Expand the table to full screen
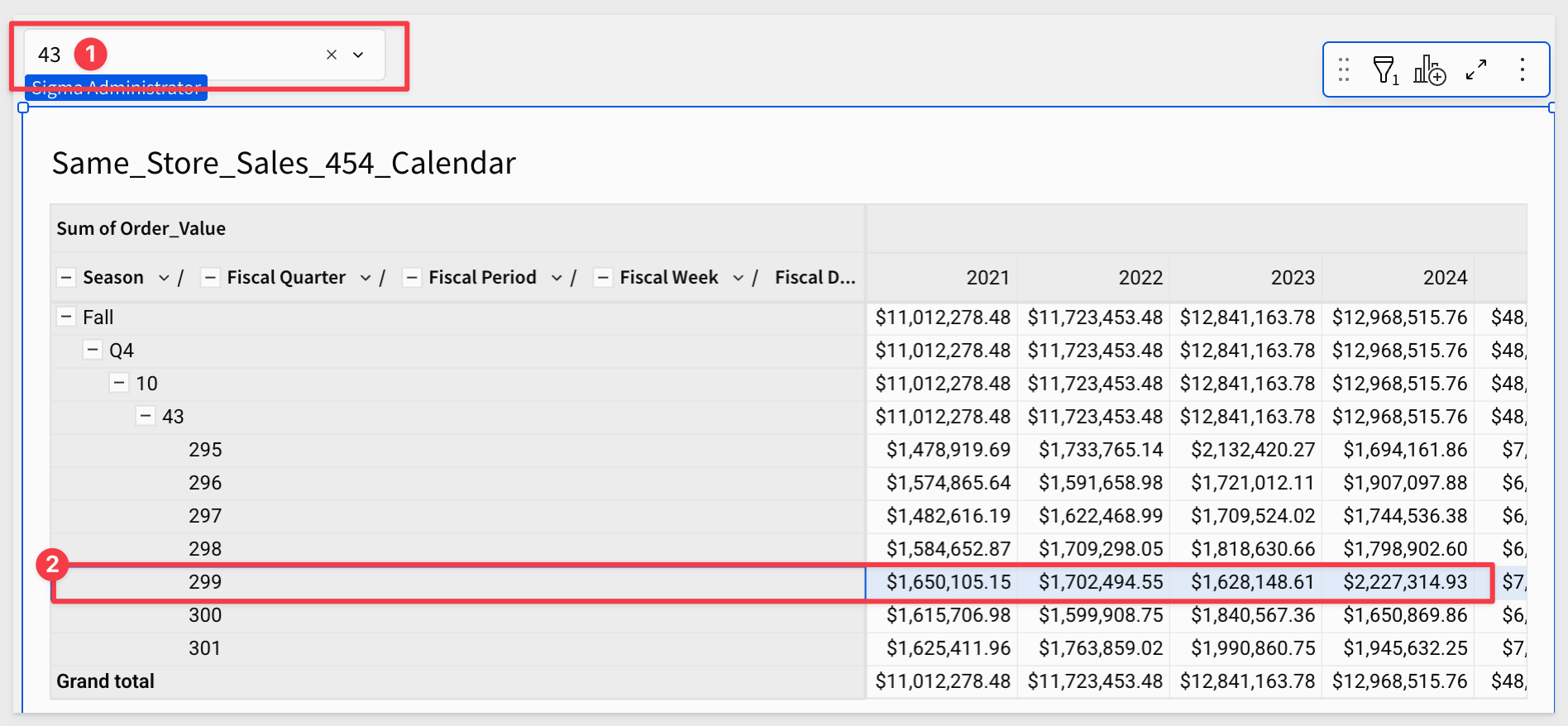The image size is (1568, 726). [x=1476, y=70]
